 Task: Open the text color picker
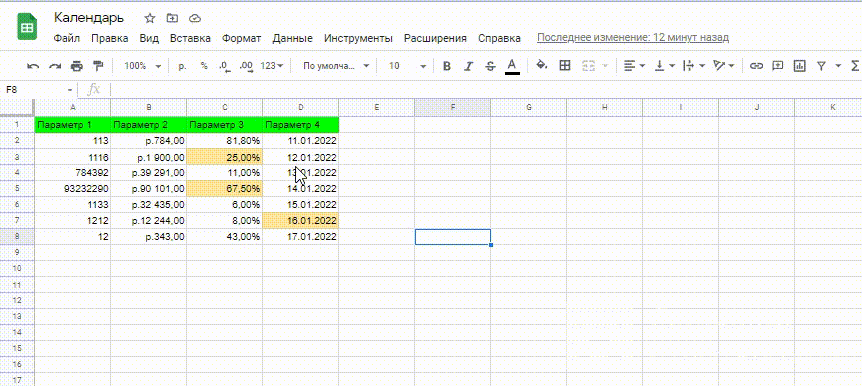512,66
